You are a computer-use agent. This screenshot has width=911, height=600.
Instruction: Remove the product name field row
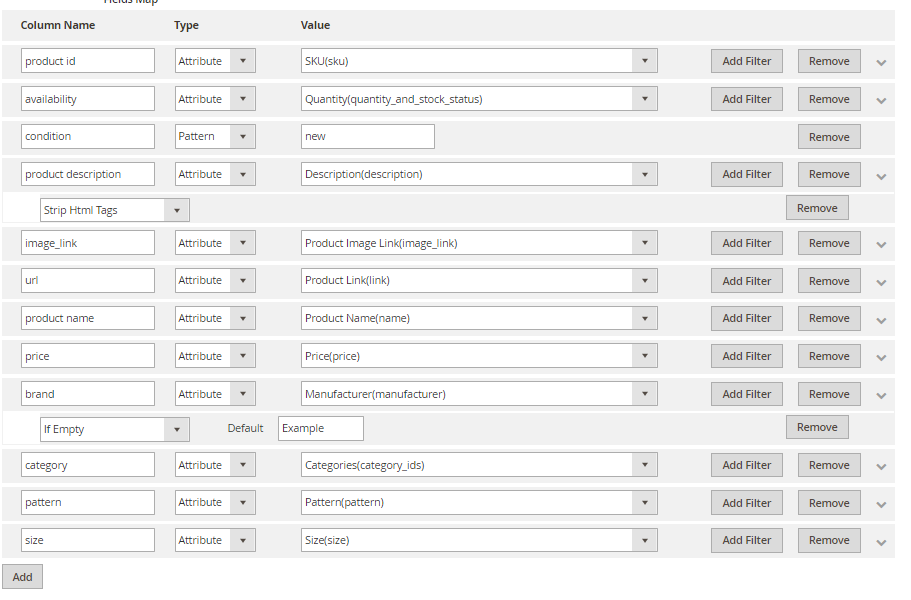coord(829,318)
